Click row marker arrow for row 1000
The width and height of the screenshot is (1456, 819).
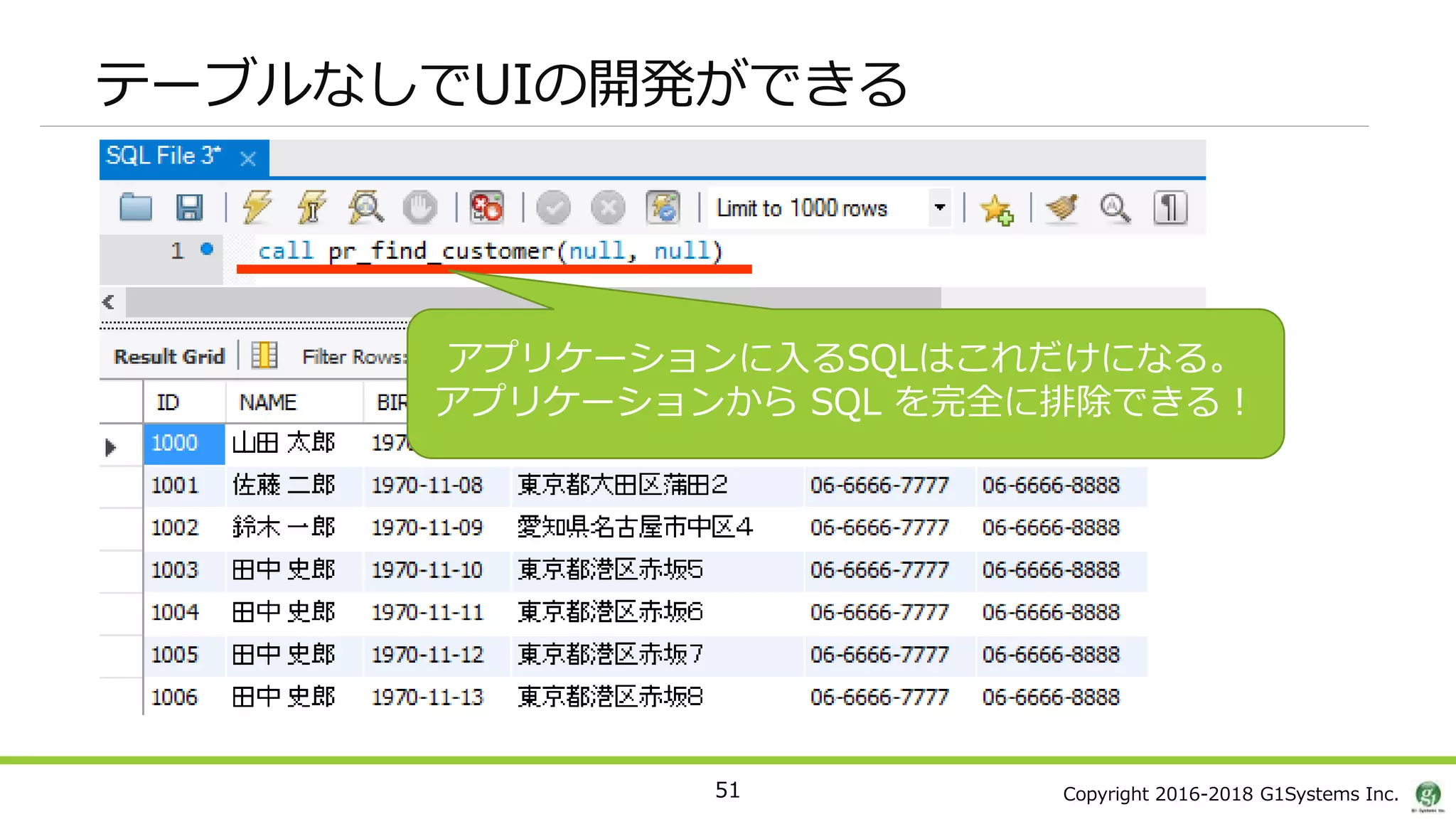tap(110, 447)
